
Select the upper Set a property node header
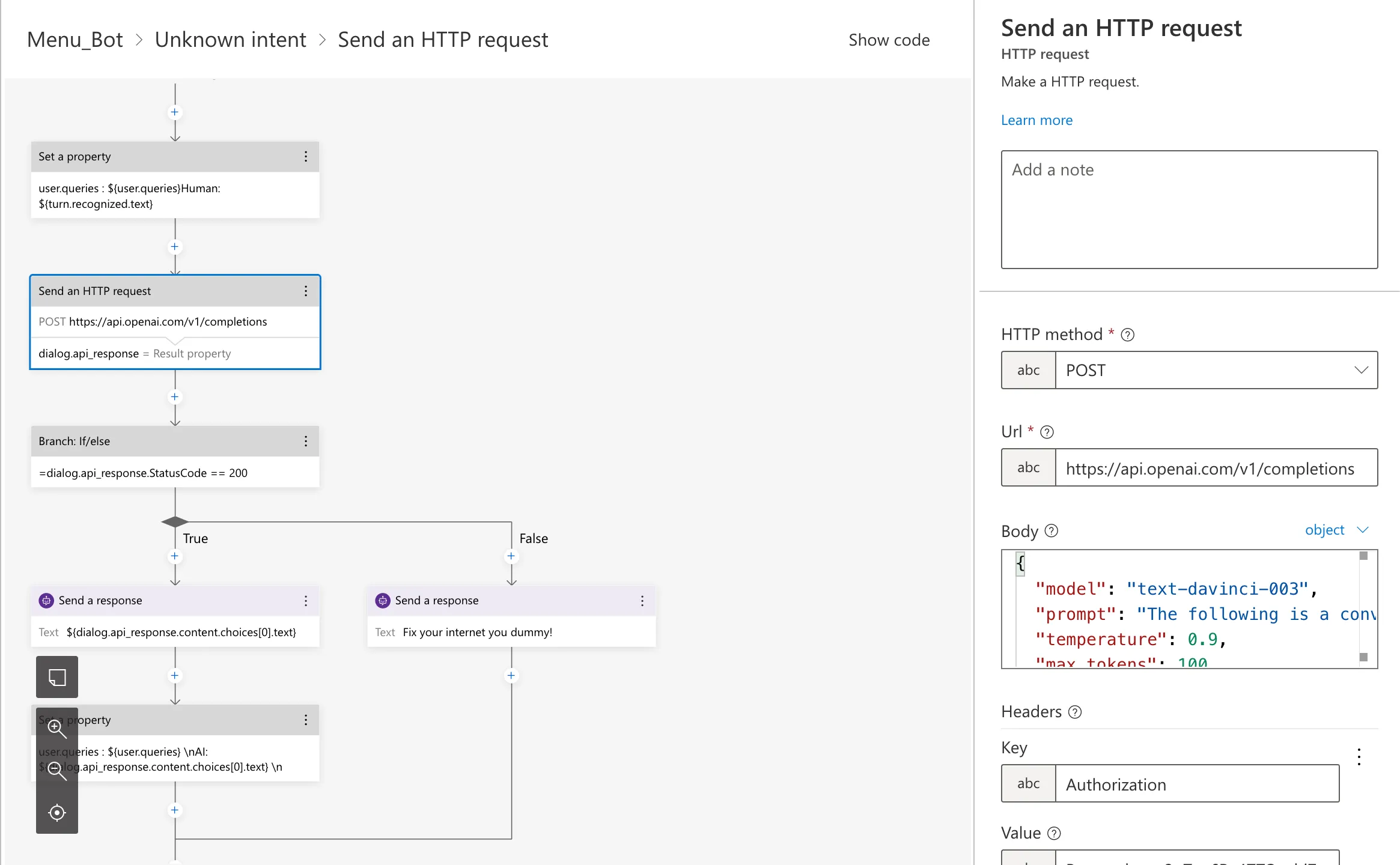tap(175, 157)
